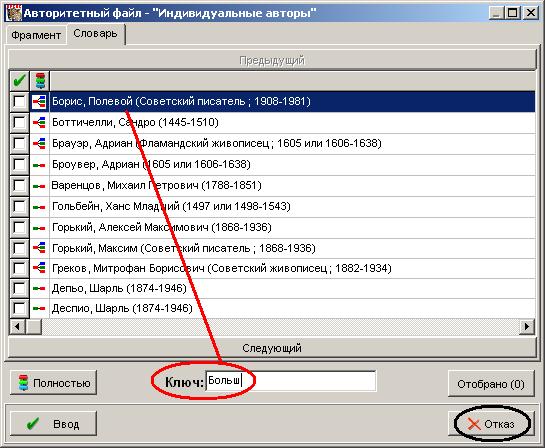Click the tree icon beside Горький, Максим
Viewport: 545px width, 448px height.
pos(39,248)
